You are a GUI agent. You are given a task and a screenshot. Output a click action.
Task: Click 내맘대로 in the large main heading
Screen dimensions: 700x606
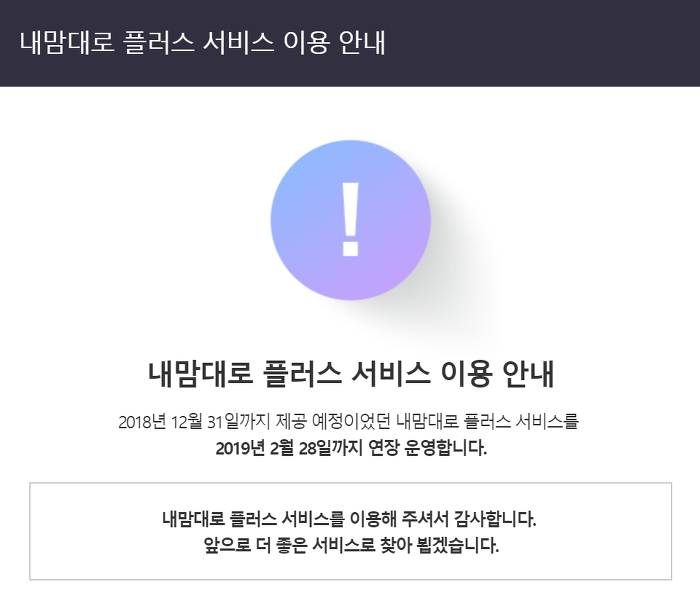pyautogui.click(x=200, y=374)
